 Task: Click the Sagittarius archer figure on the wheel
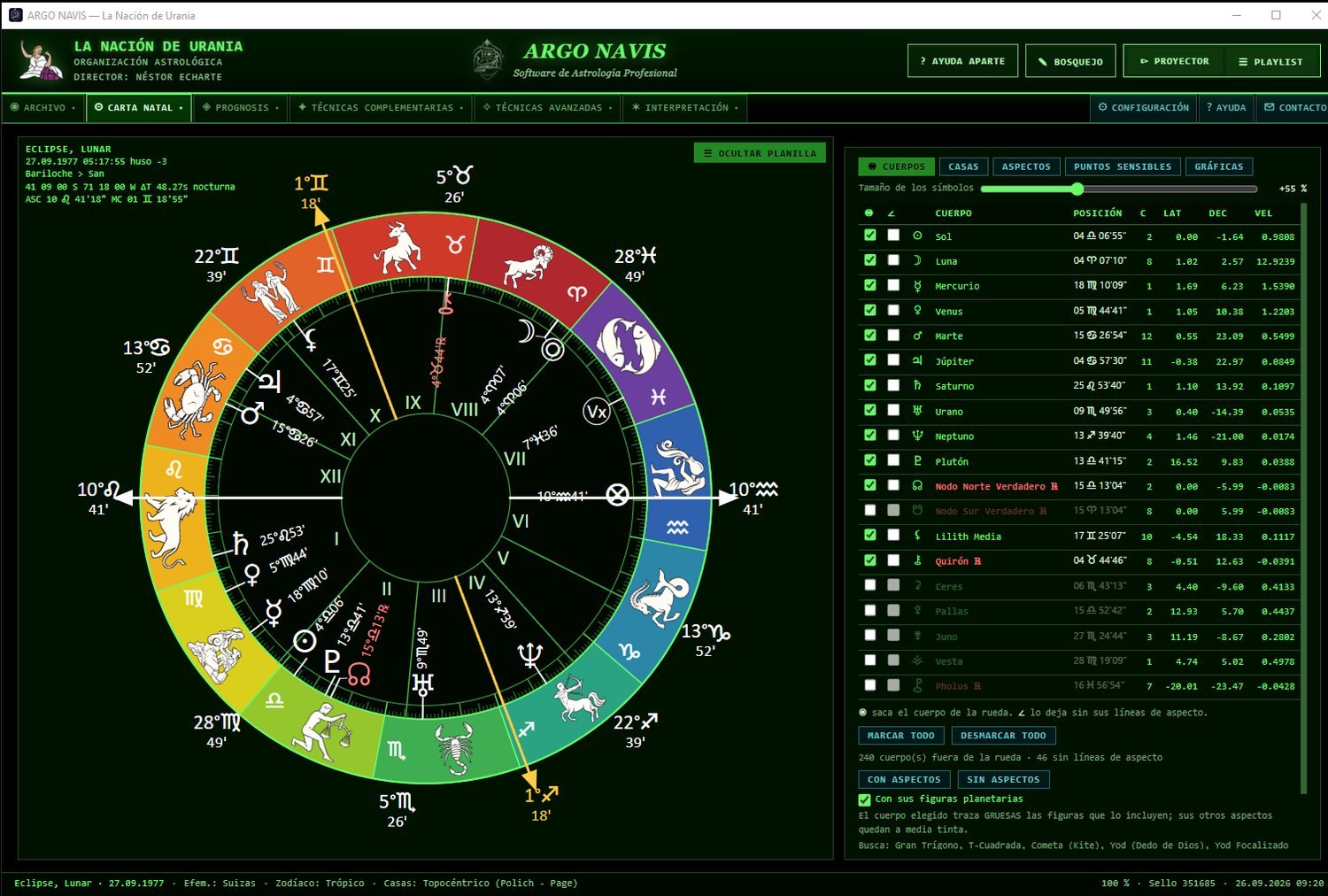(x=579, y=698)
